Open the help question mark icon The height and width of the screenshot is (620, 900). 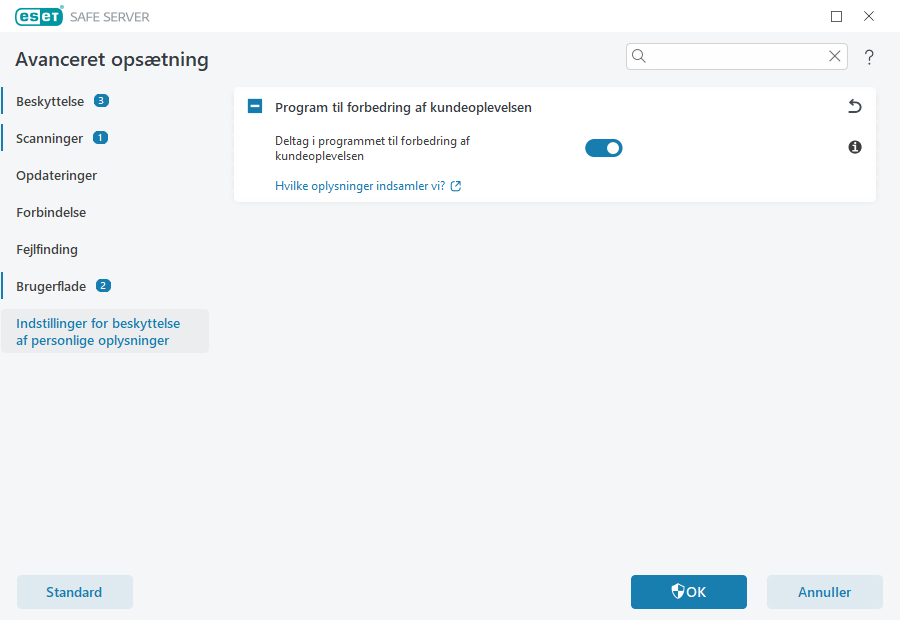[869, 57]
